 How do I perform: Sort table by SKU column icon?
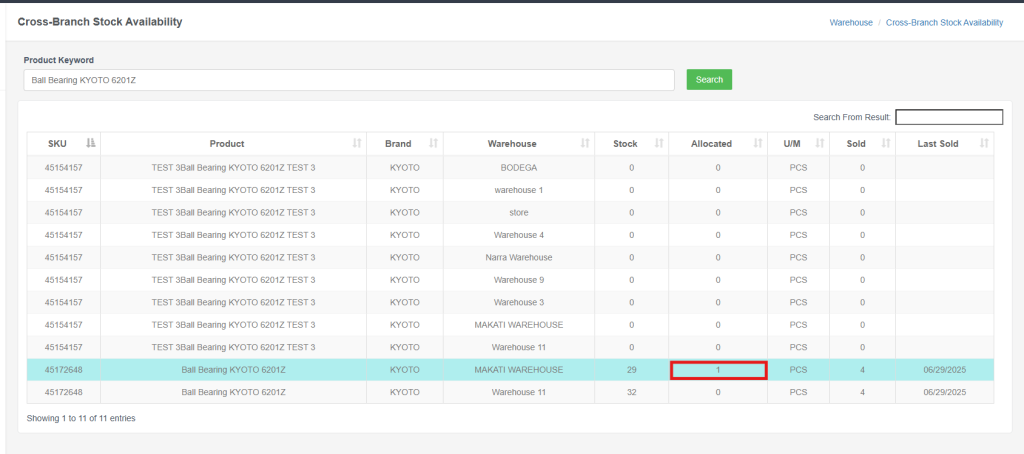click(91, 144)
